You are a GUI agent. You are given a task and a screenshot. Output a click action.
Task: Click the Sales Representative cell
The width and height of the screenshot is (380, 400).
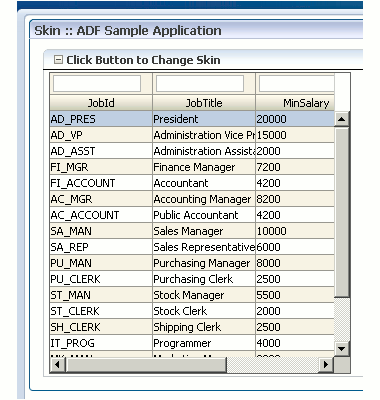click(x=204, y=247)
